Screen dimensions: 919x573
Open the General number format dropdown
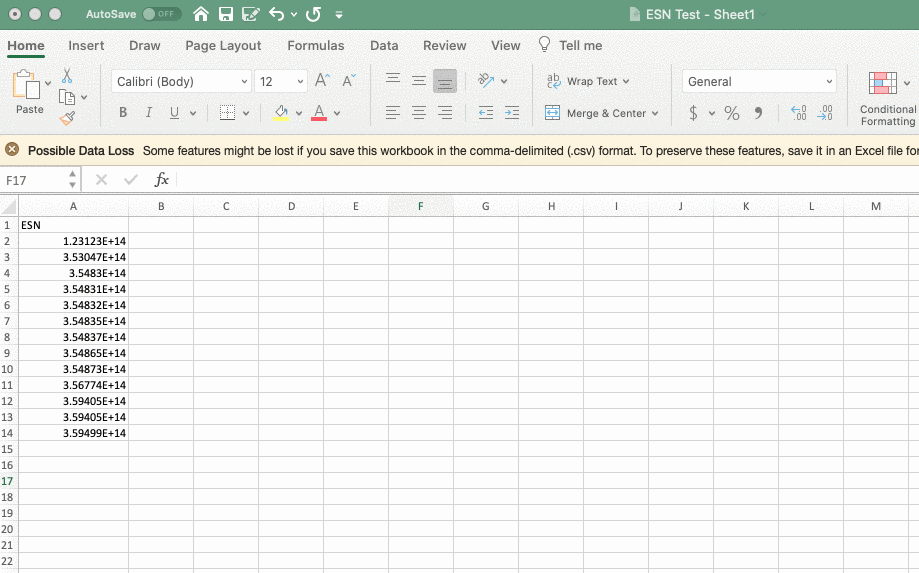[x=760, y=81]
